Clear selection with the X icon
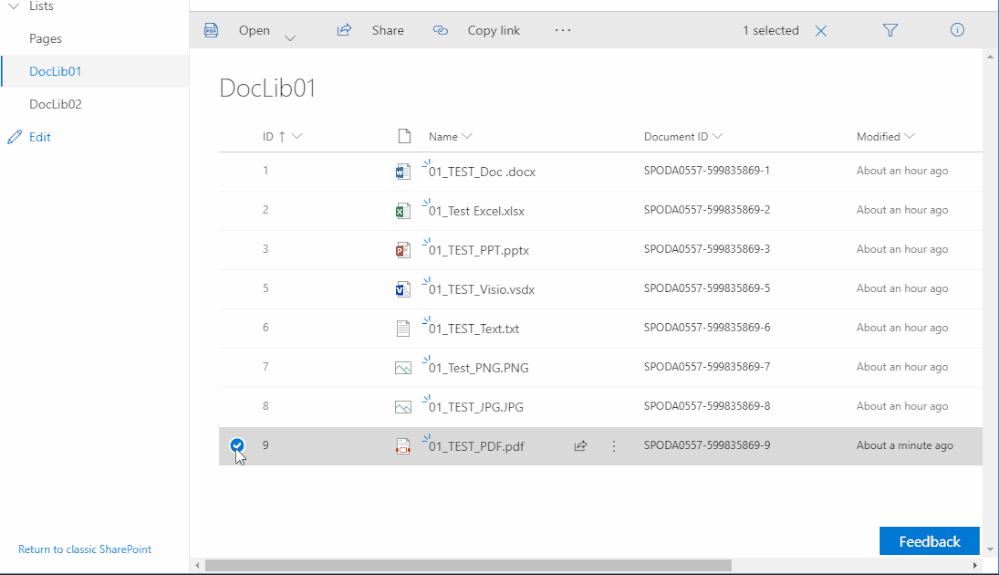 821,31
